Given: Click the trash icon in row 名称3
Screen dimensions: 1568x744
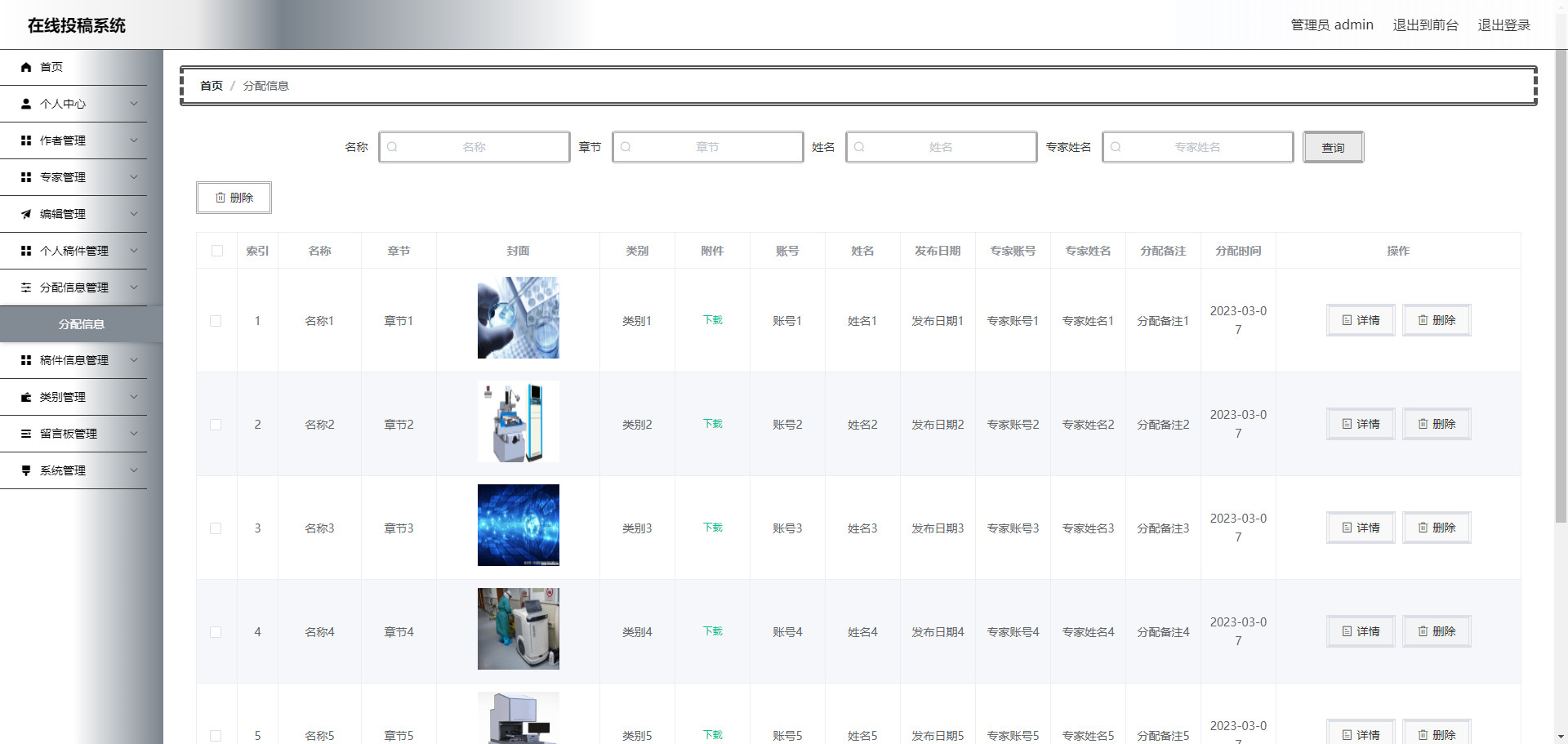Looking at the screenshot, I should 1423,528.
